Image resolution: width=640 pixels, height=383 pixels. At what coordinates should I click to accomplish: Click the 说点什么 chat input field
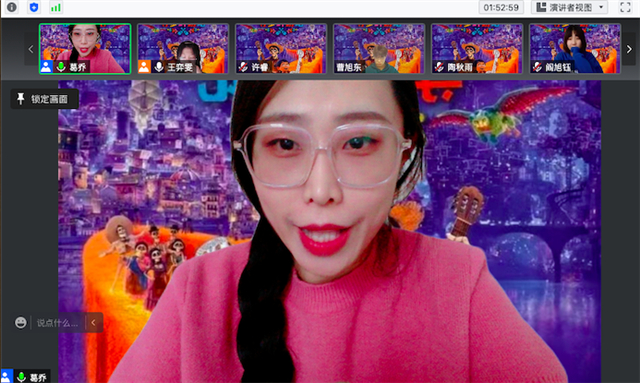coord(57,323)
